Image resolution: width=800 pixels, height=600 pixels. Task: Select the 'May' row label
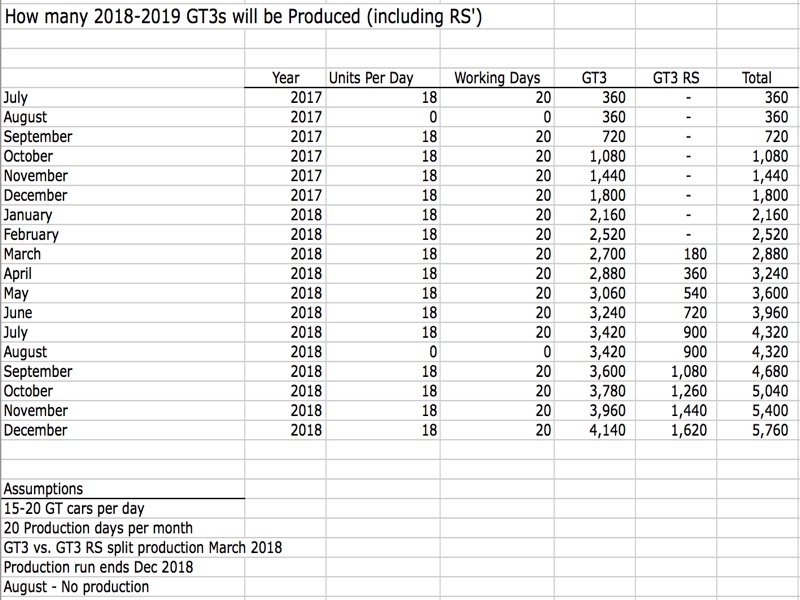tap(16, 293)
